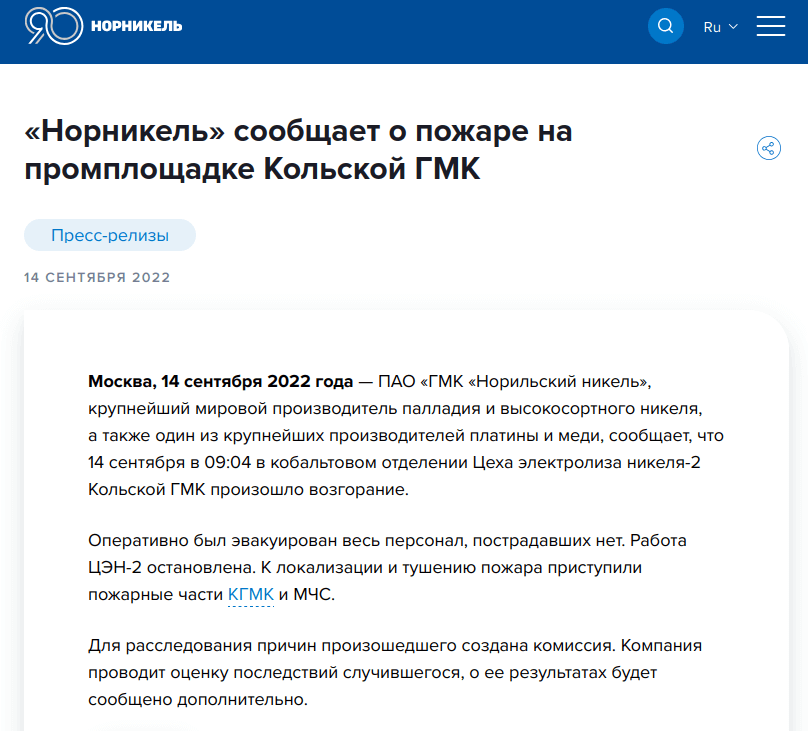Viewport: 808px width, 731px height.
Task: Open the hamburger main menu
Action: pos(770,26)
